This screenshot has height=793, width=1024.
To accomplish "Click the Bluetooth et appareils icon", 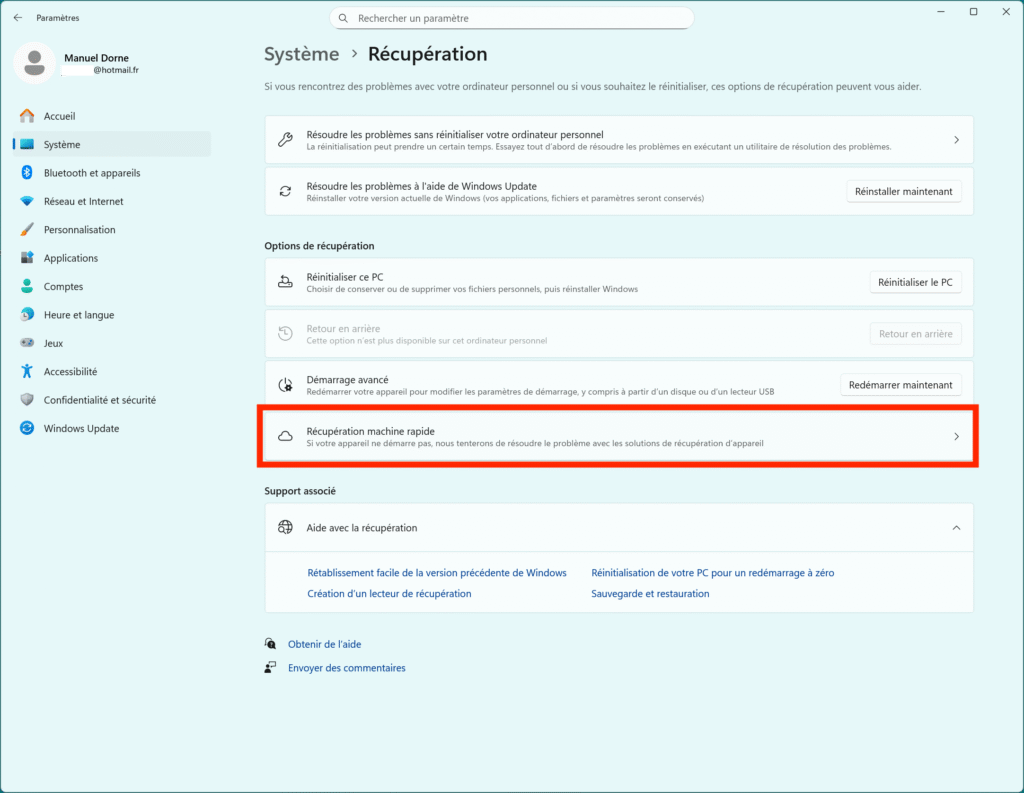I will click(x=27, y=173).
